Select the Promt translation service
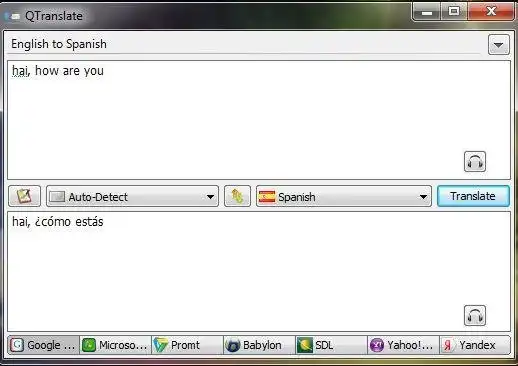Viewport: 518px width, 366px height. point(187,345)
